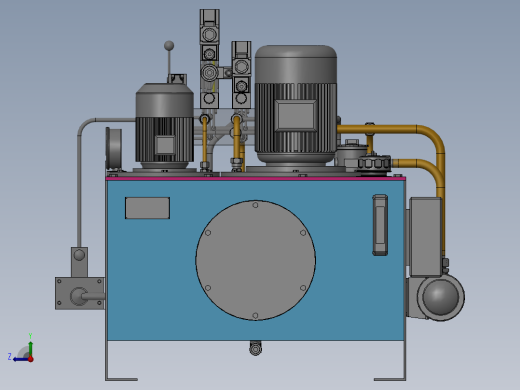Select the gray box mounted on the tank's right side
The height and width of the screenshot is (390, 520).
click(x=425, y=237)
